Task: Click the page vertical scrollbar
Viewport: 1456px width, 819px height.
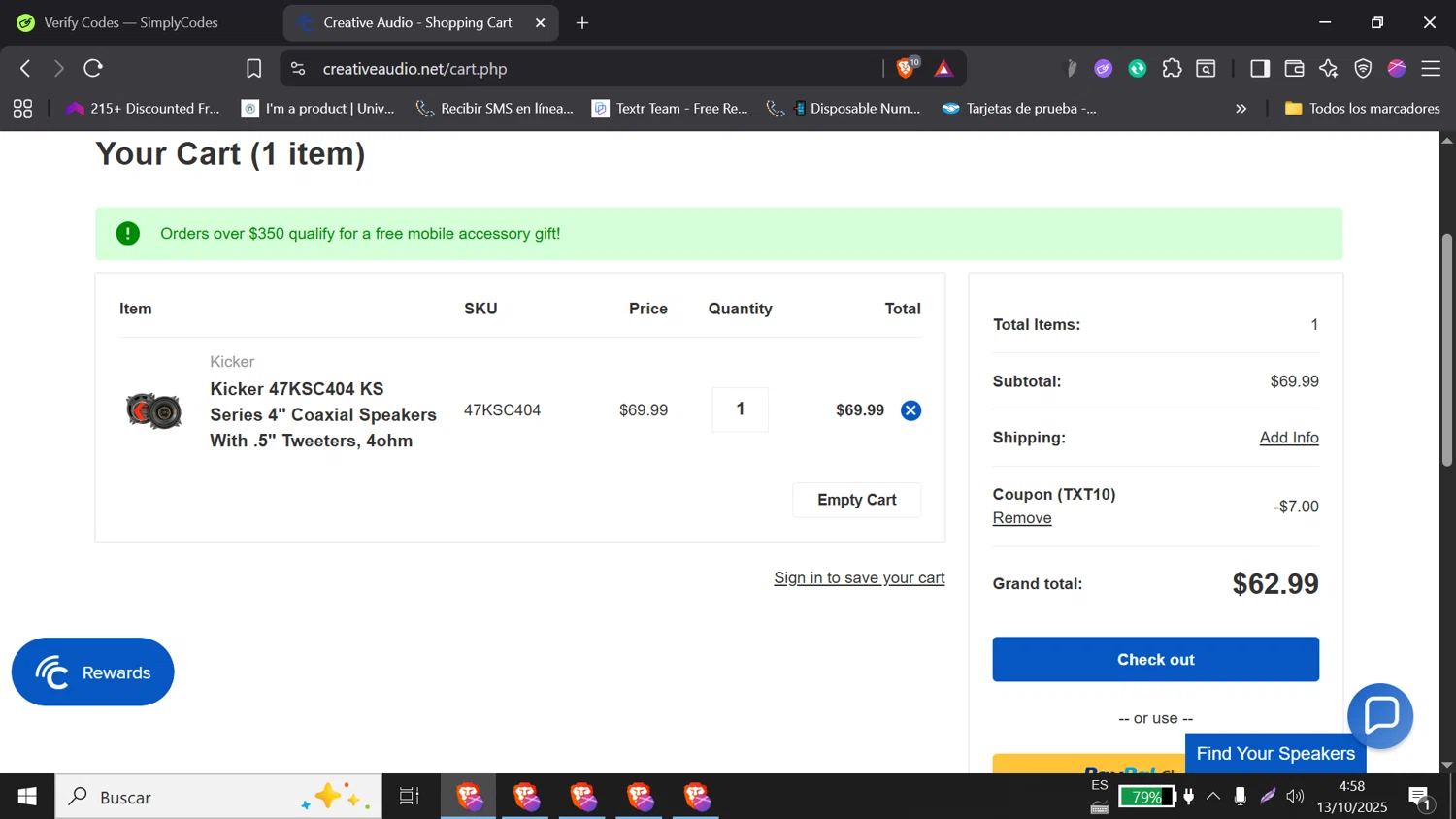Action: (x=1447, y=350)
